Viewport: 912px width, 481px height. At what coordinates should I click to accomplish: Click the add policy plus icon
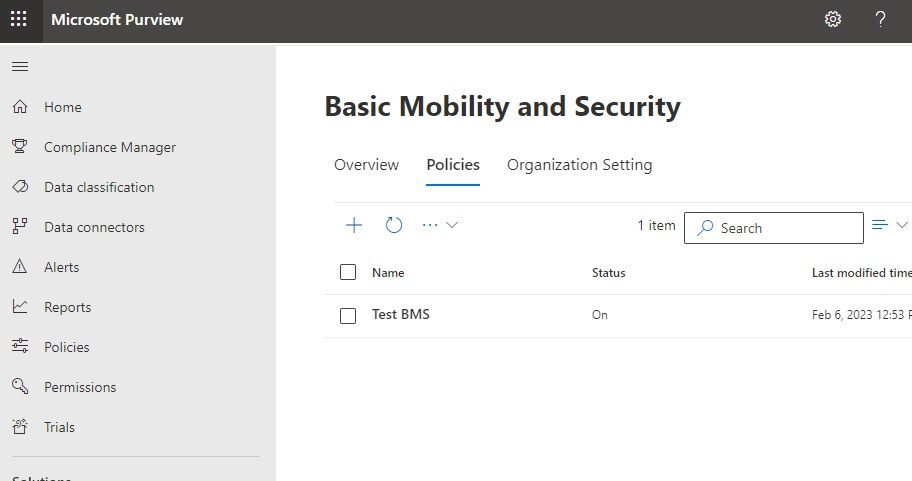tap(354, 225)
